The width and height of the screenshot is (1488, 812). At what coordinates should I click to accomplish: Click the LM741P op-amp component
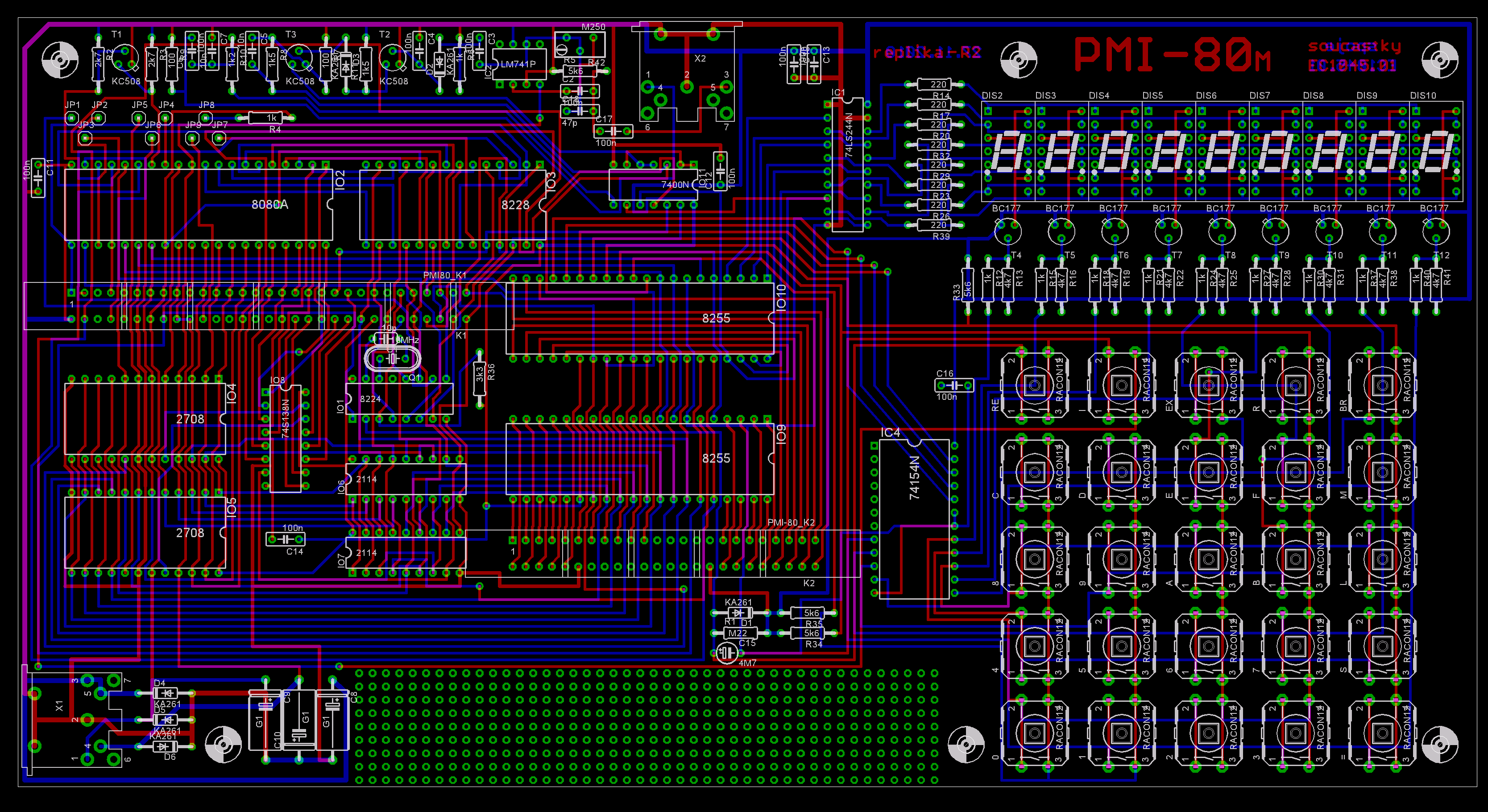518,65
